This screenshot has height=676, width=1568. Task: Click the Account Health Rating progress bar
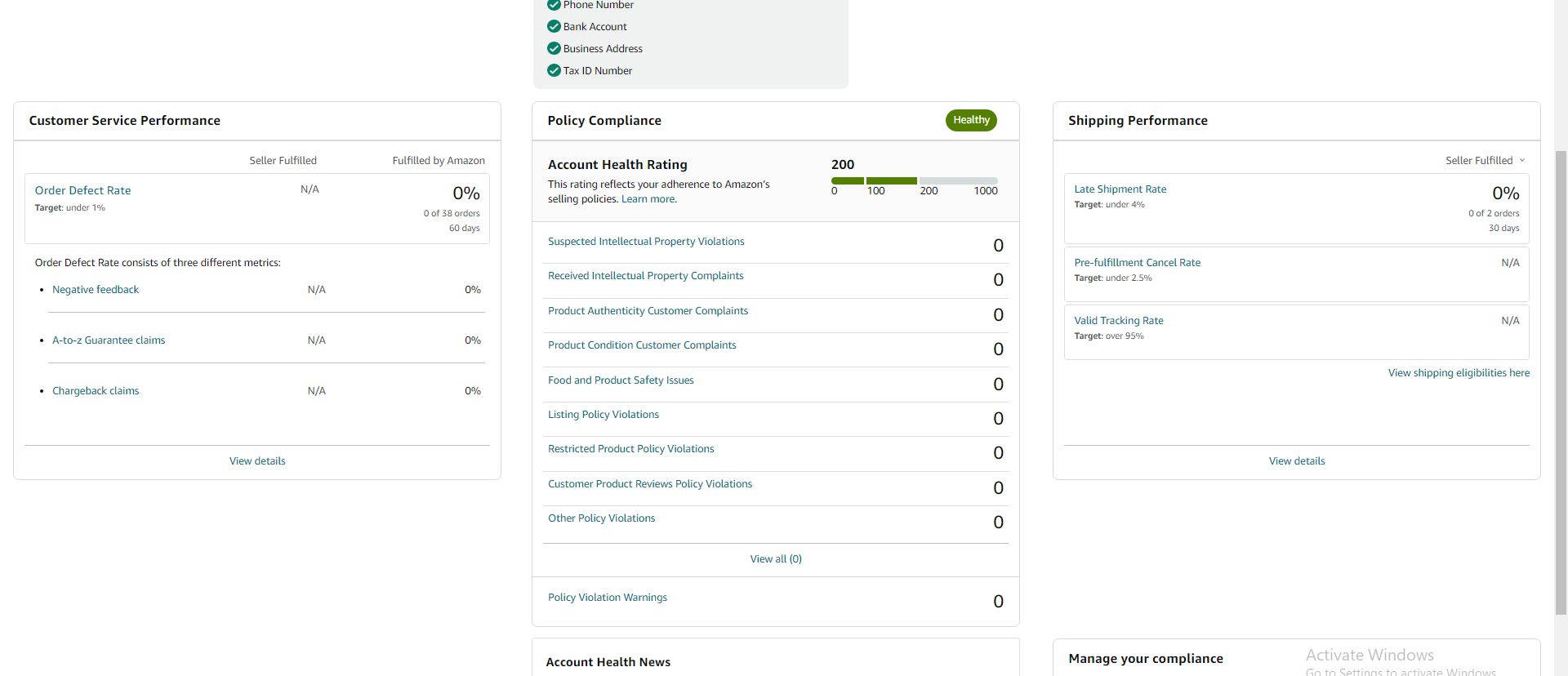(x=915, y=180)
